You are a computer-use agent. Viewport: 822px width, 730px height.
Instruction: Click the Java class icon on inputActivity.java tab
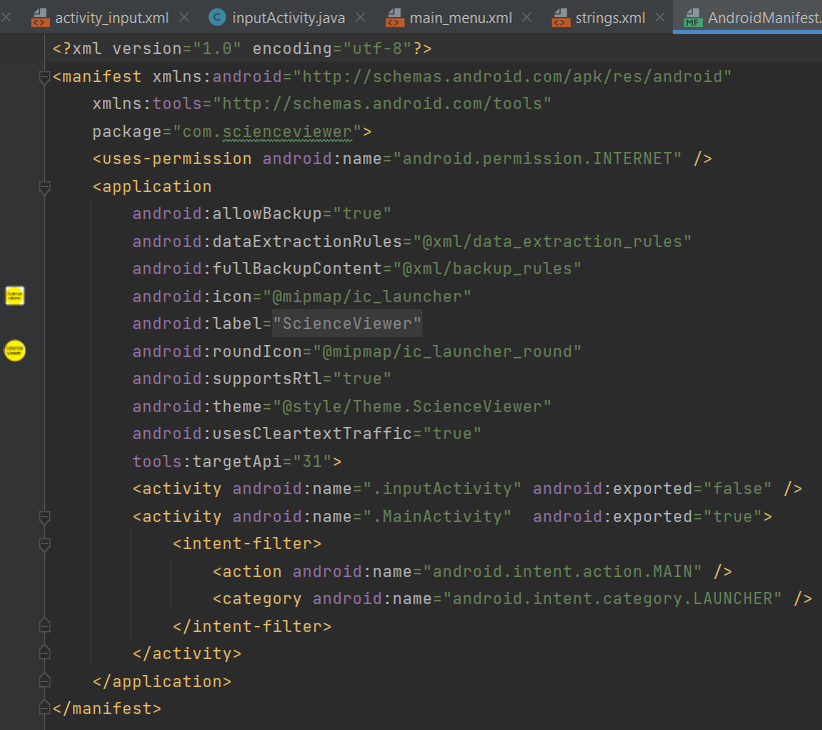click(x=217, y=17)
